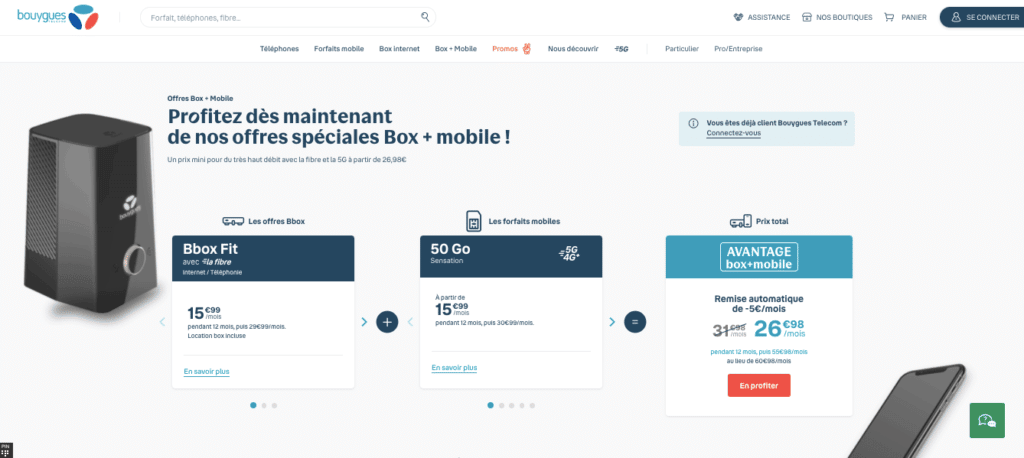The image size is (1024, 458).
Task: Click the 50 Go Sensation card header
Action: tap(511, 256)
